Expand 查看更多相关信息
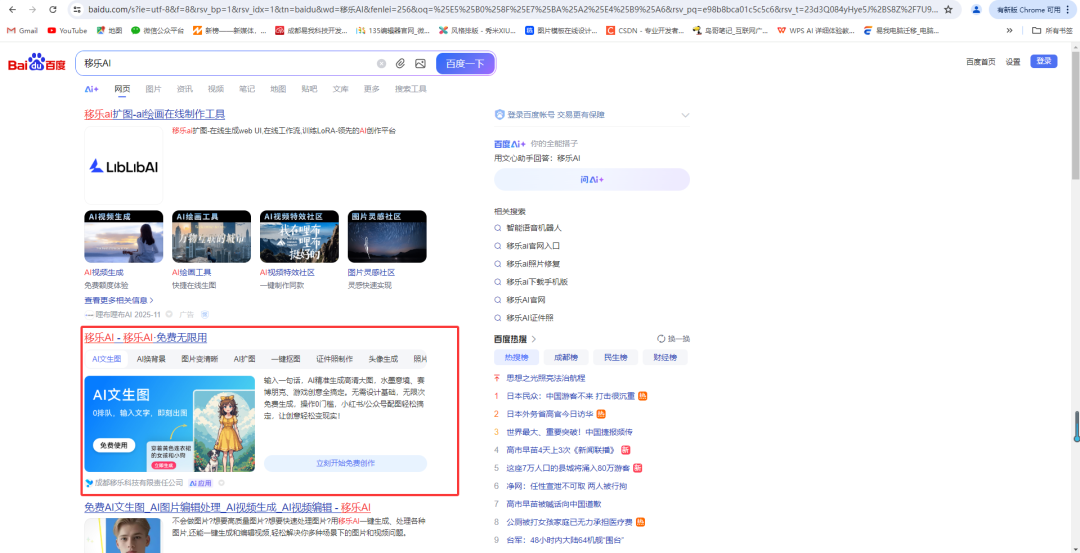 (118, 300)
